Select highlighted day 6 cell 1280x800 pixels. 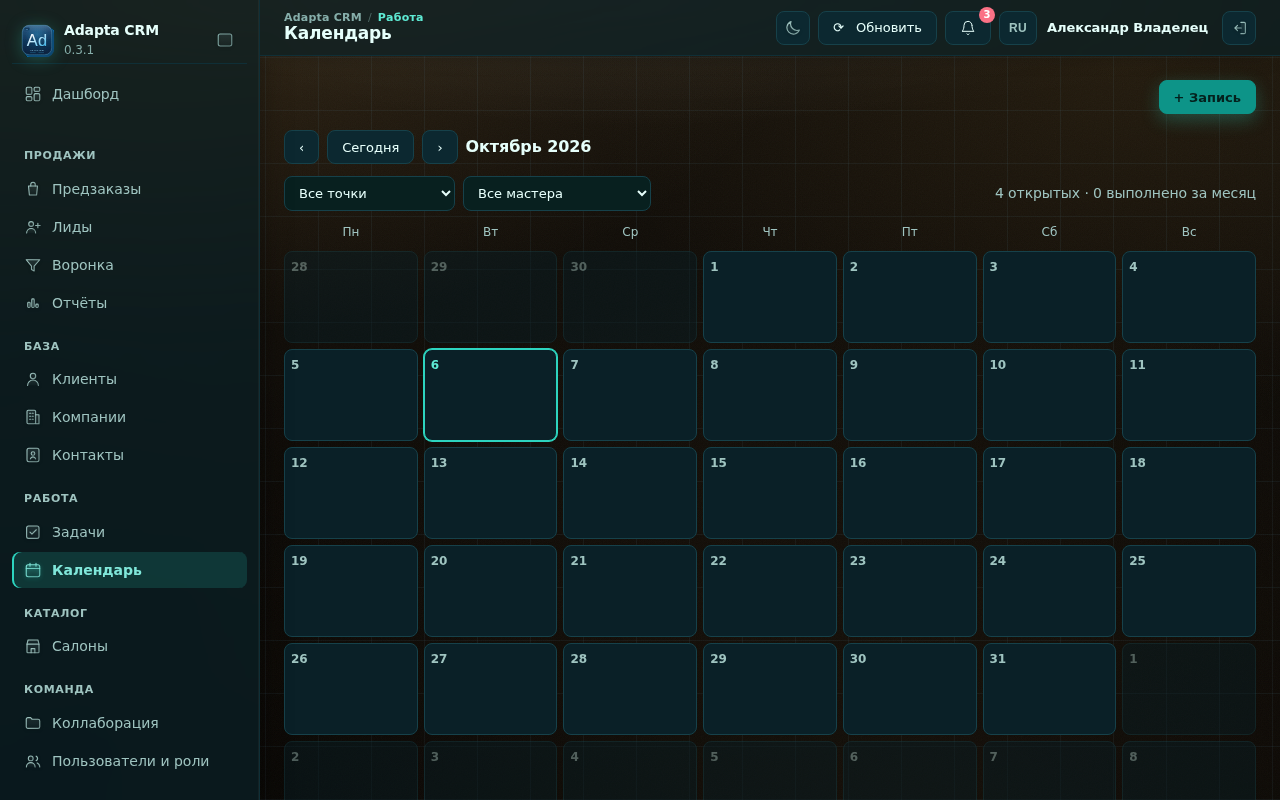[490, 395]
